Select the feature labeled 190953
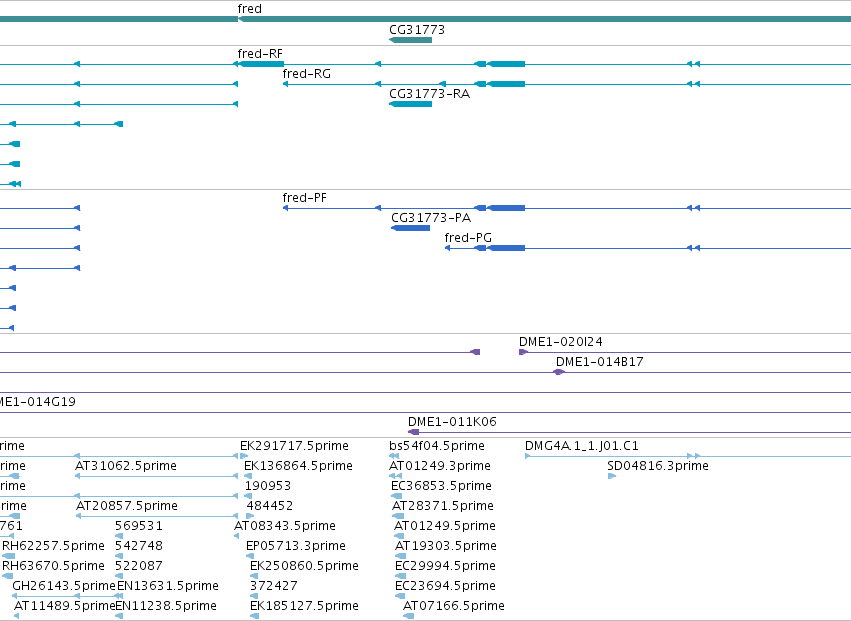Image resolution: width=851 pixels, height=621 pixels. (x=268, y=486)
